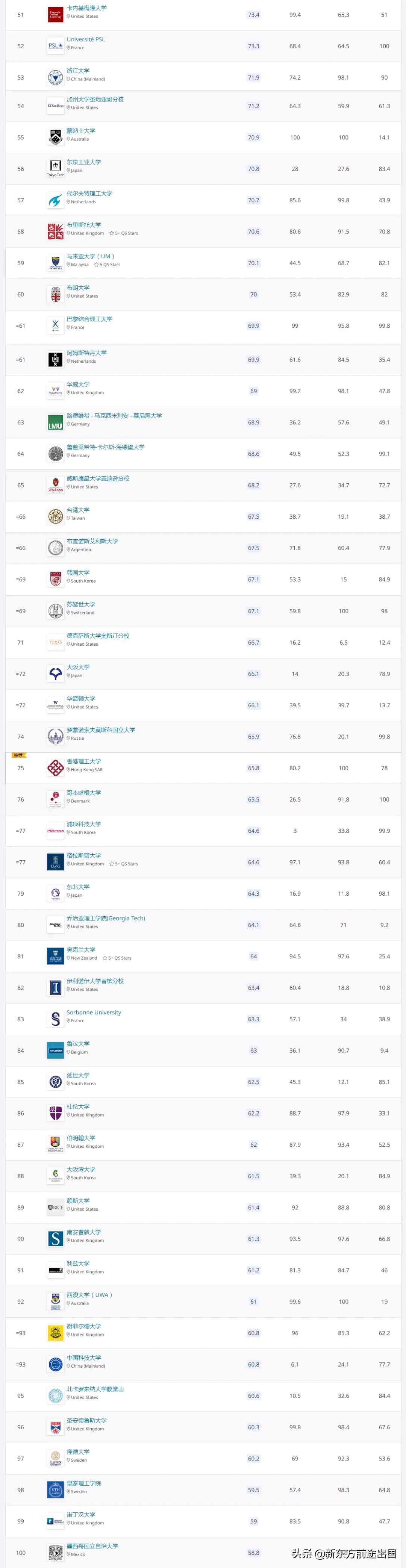
Task: Open the RICE university logo
Action: point(55,1208)
